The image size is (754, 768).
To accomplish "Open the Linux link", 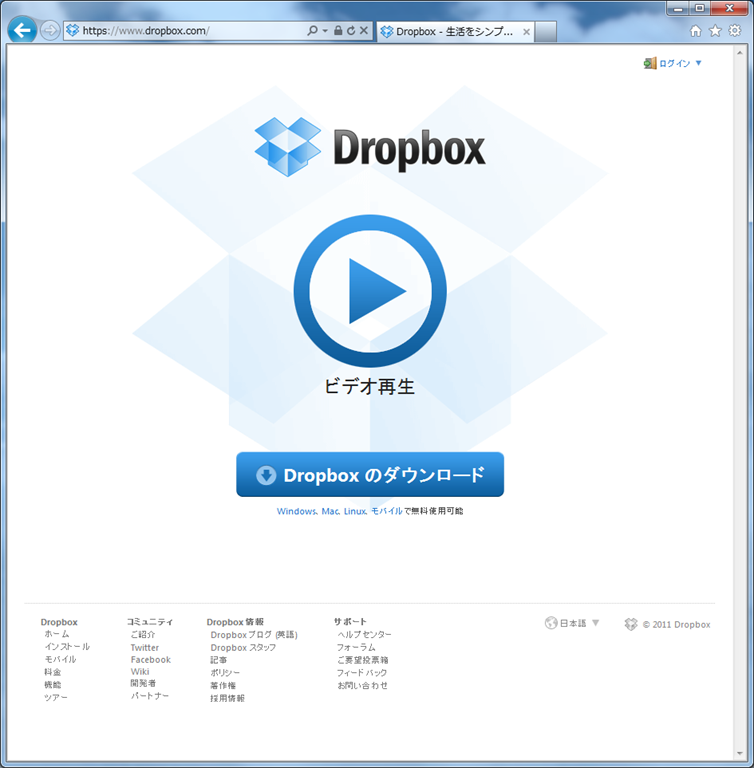I will [355, 511].
